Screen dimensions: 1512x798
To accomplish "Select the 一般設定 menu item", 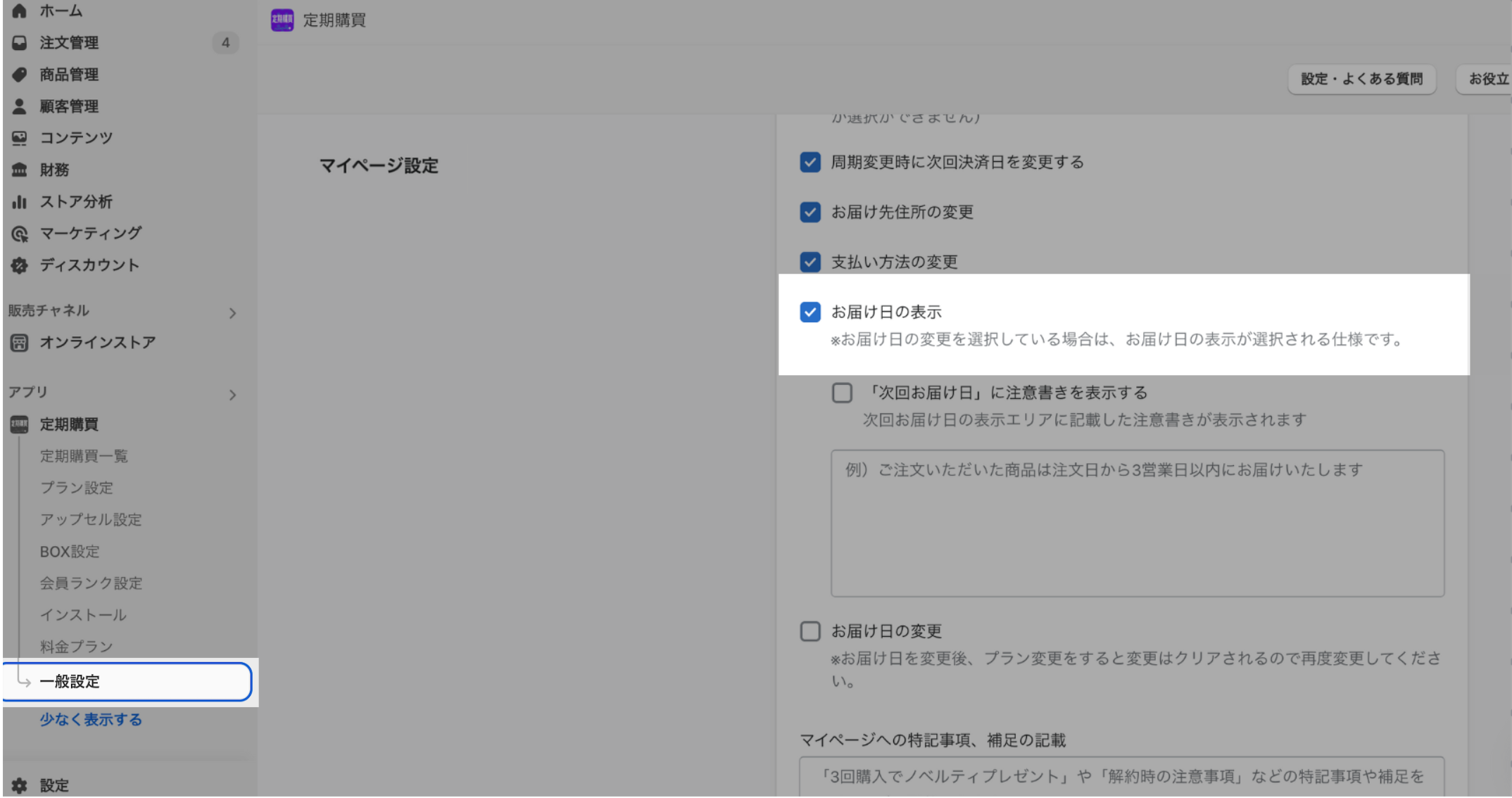I will click(x=70, y=681).
